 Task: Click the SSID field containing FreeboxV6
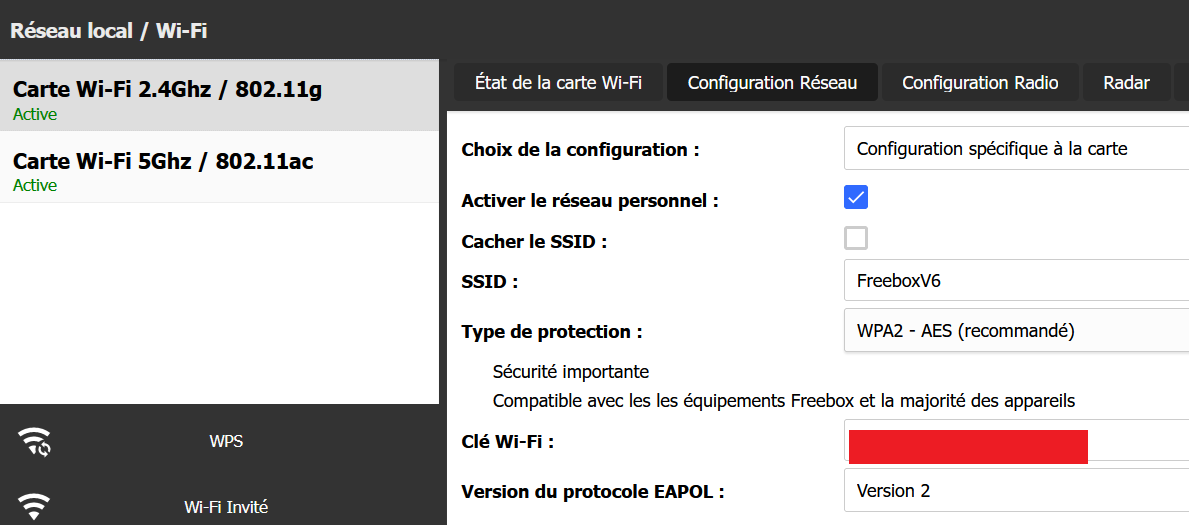tap(1016, 280)
